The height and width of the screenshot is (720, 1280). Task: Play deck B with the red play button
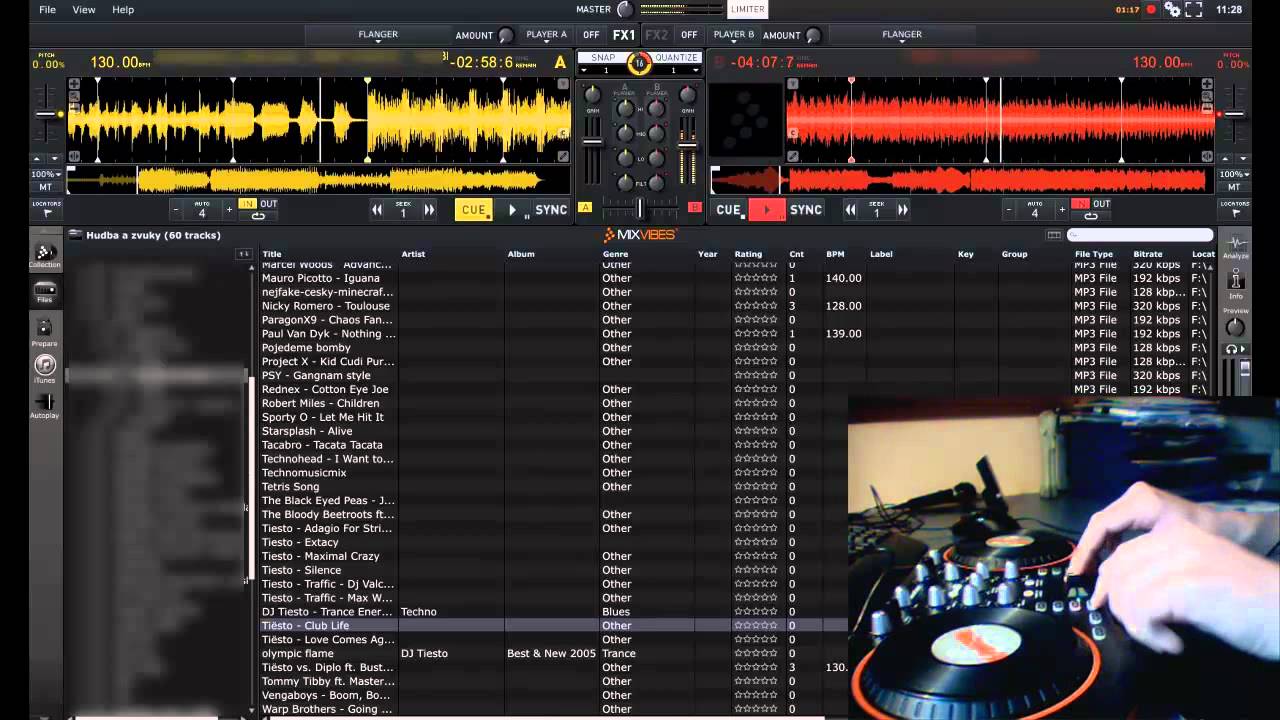point(767,210)
